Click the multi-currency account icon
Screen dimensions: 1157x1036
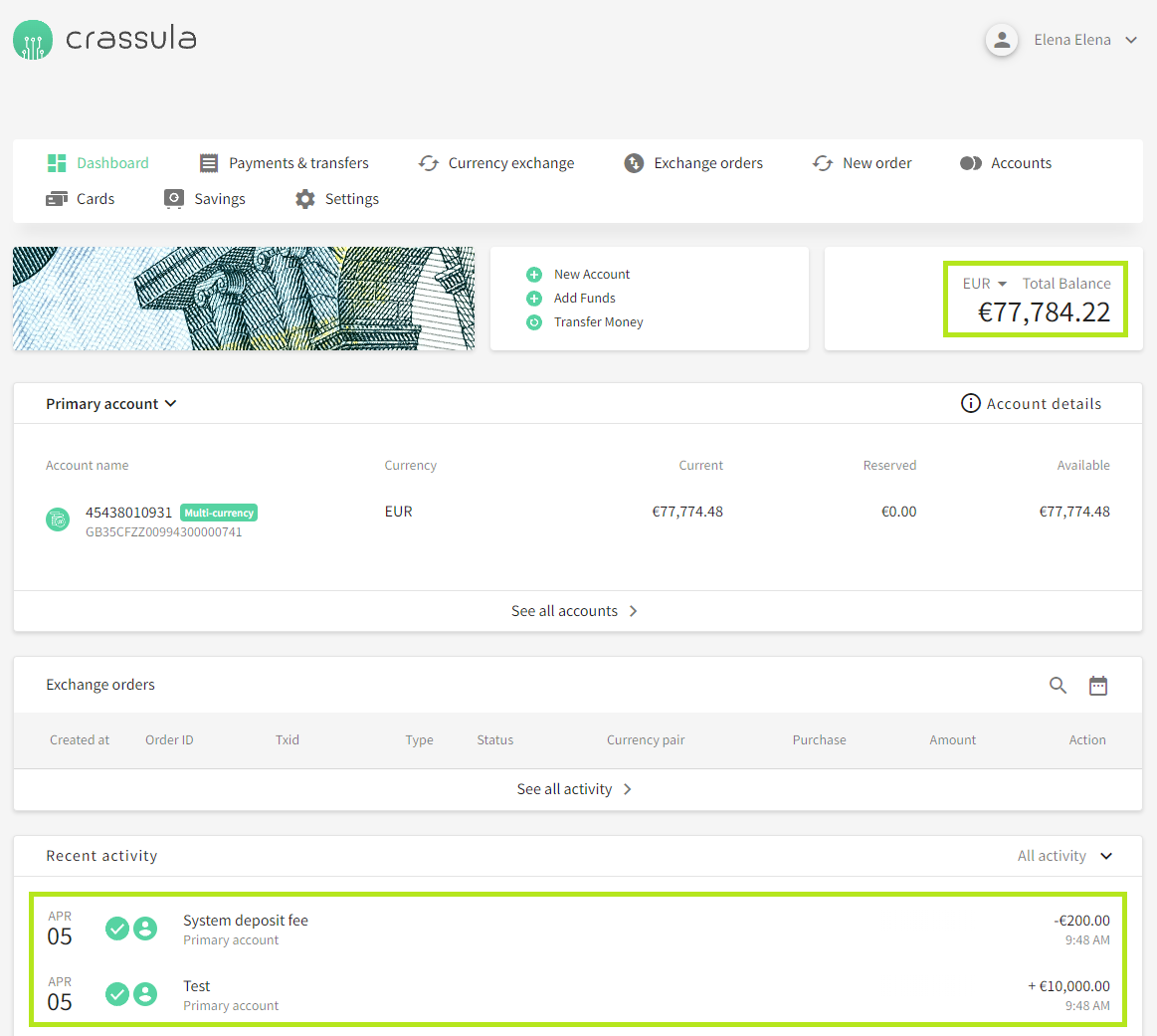coord(58,519)
